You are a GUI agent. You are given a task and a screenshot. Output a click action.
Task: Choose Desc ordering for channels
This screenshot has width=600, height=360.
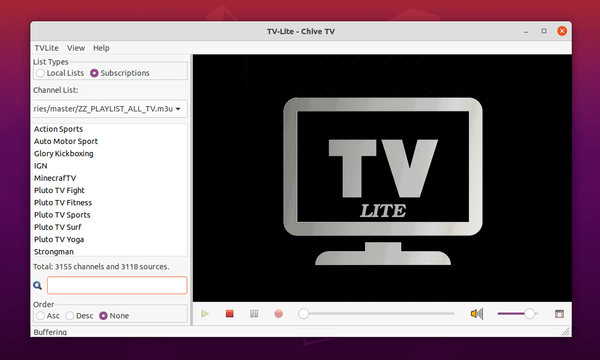(79, 316)
